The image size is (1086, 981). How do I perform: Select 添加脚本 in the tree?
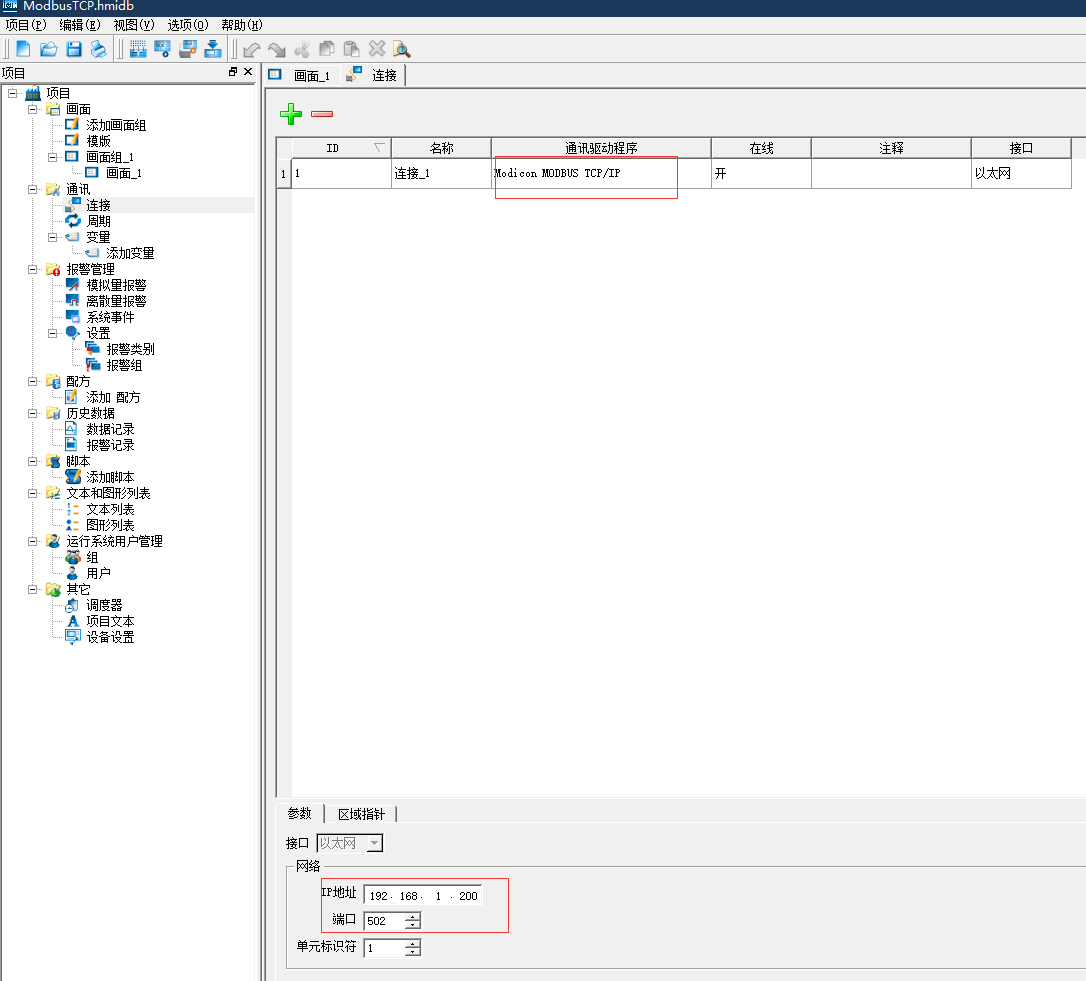point(110,477)
